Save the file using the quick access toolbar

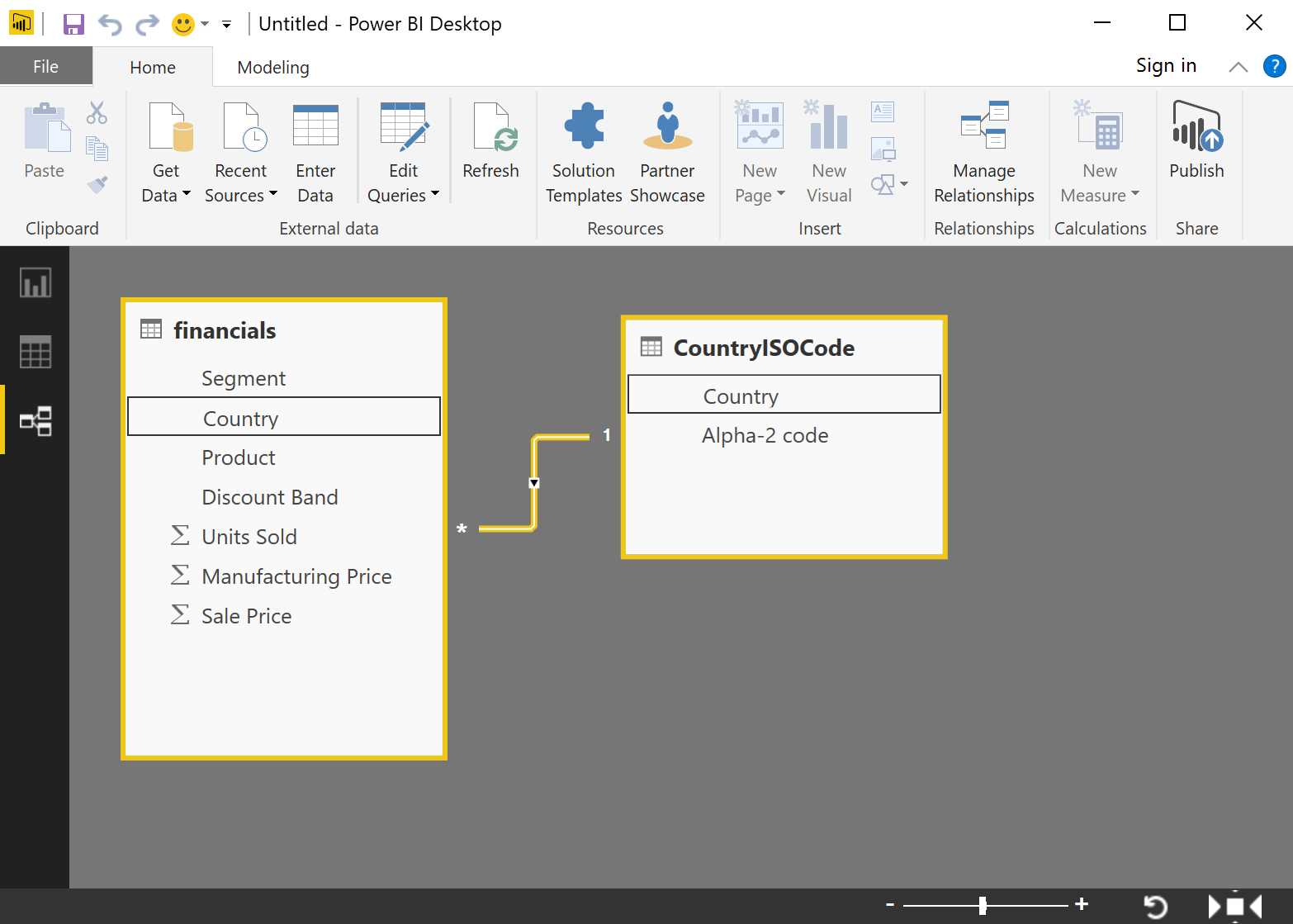73,23
